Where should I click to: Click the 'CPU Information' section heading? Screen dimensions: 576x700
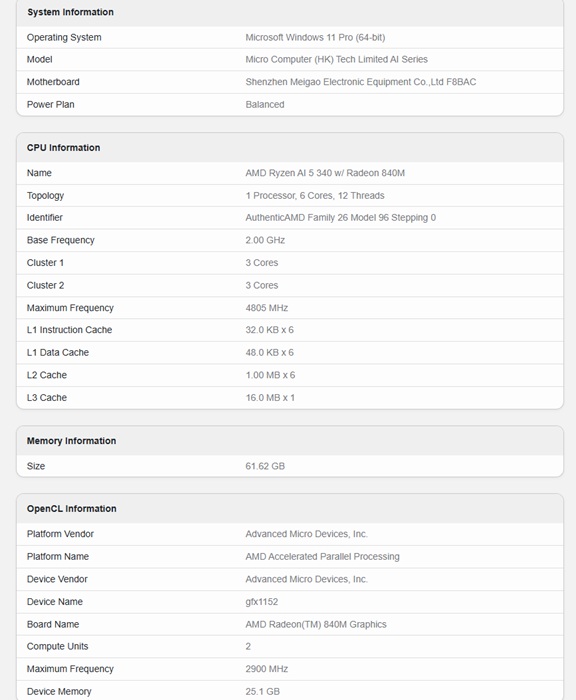coord(63,148)
